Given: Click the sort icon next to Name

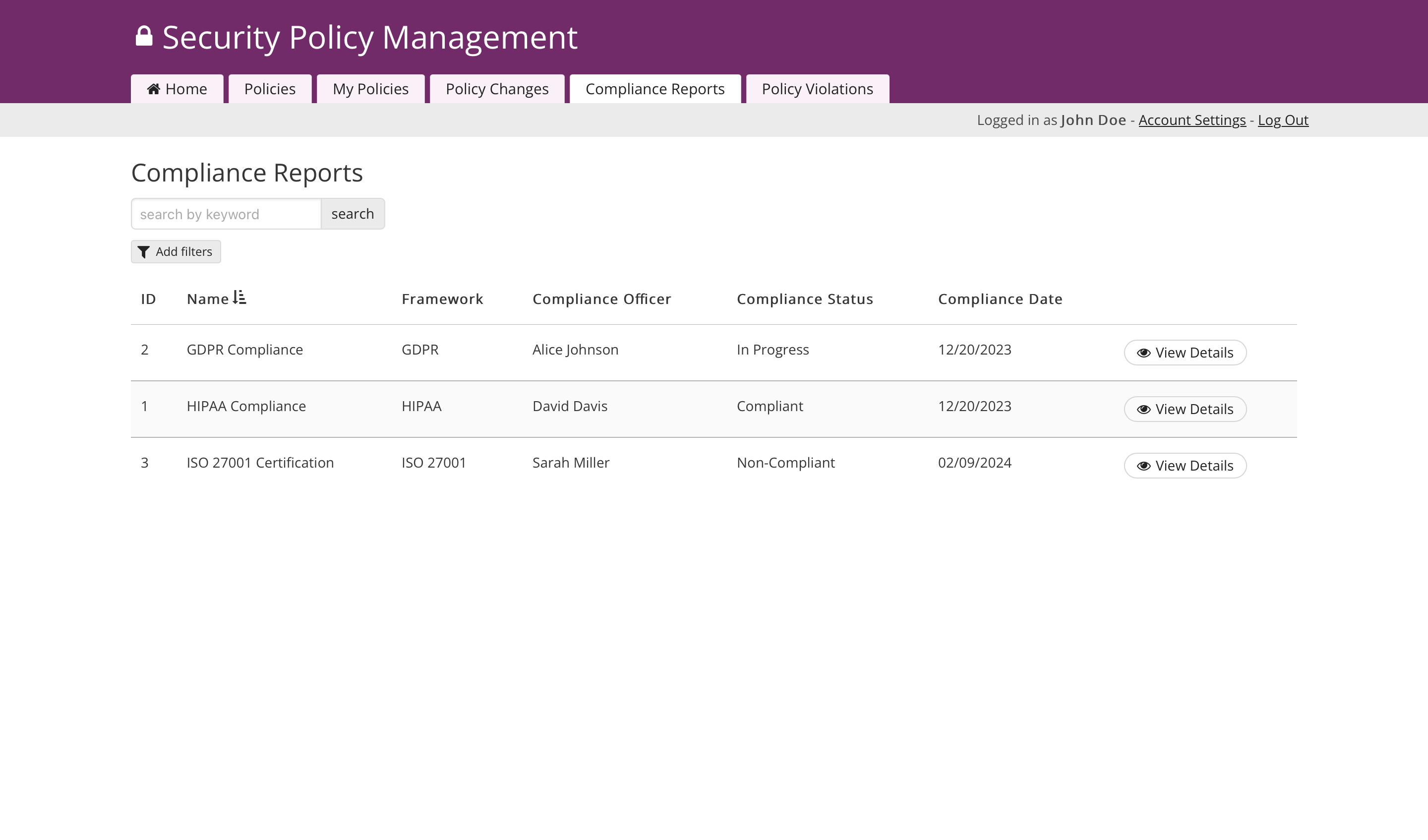Looking at the screenshot, I should click(239, 298).
